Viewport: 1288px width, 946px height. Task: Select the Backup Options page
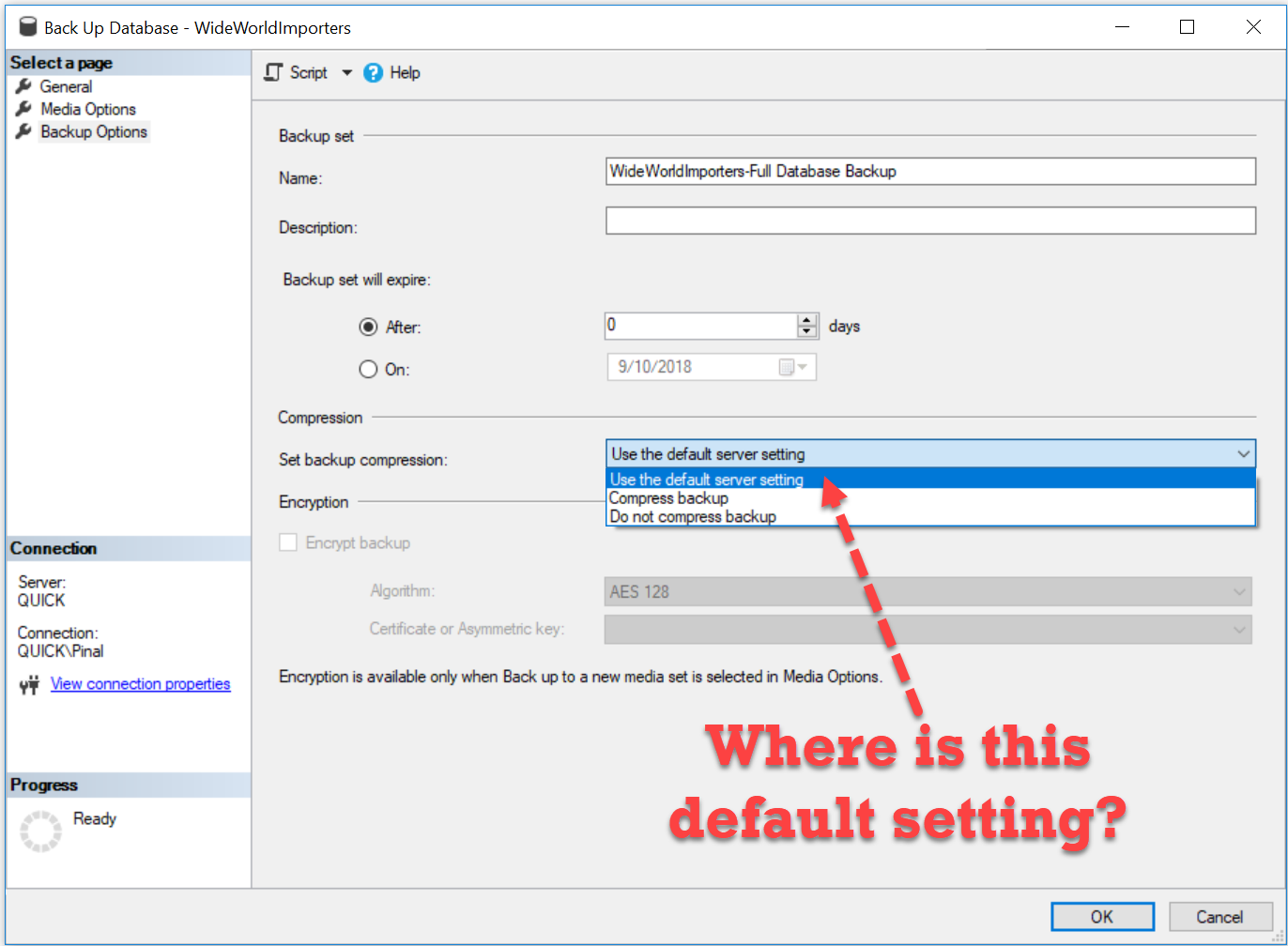(94, 131)
